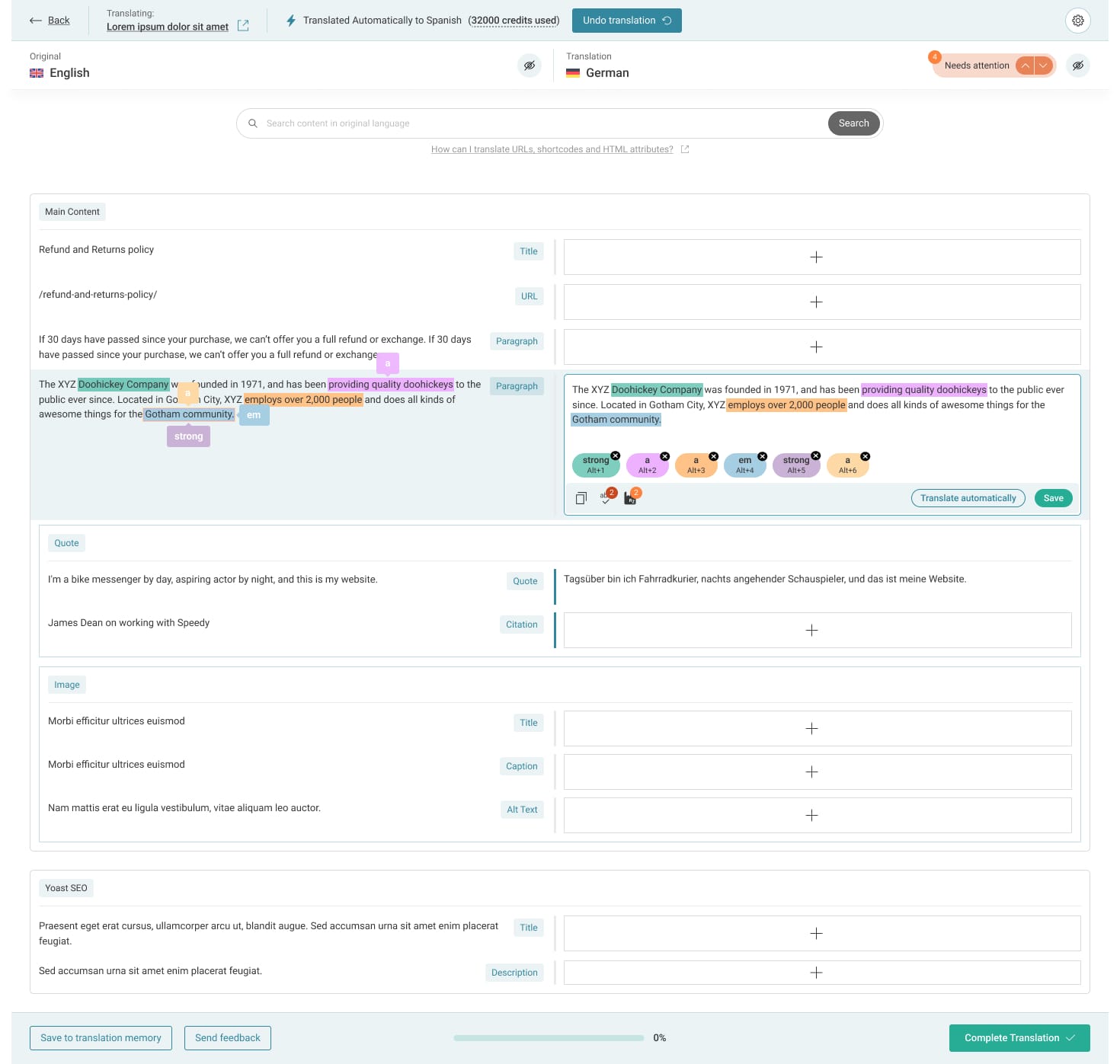Image resolution: width=1120 pixels, height=1064 pixels.
Task: Toggle visibility of German translation column
Action: (1077, 66)
